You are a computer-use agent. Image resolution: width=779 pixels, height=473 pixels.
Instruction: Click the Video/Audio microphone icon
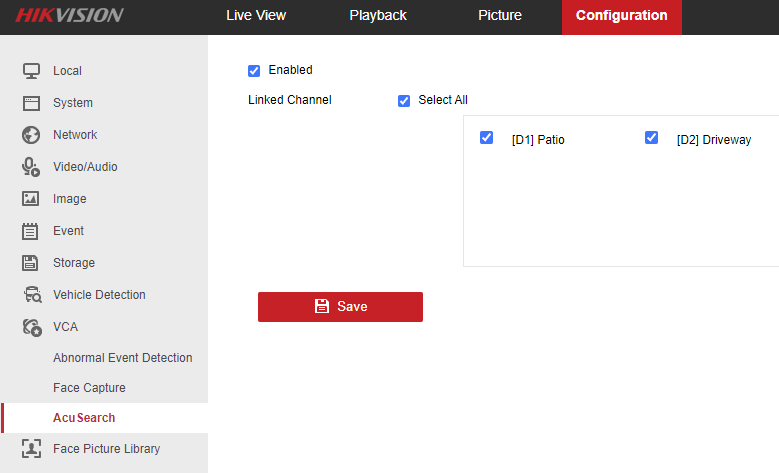31,167
